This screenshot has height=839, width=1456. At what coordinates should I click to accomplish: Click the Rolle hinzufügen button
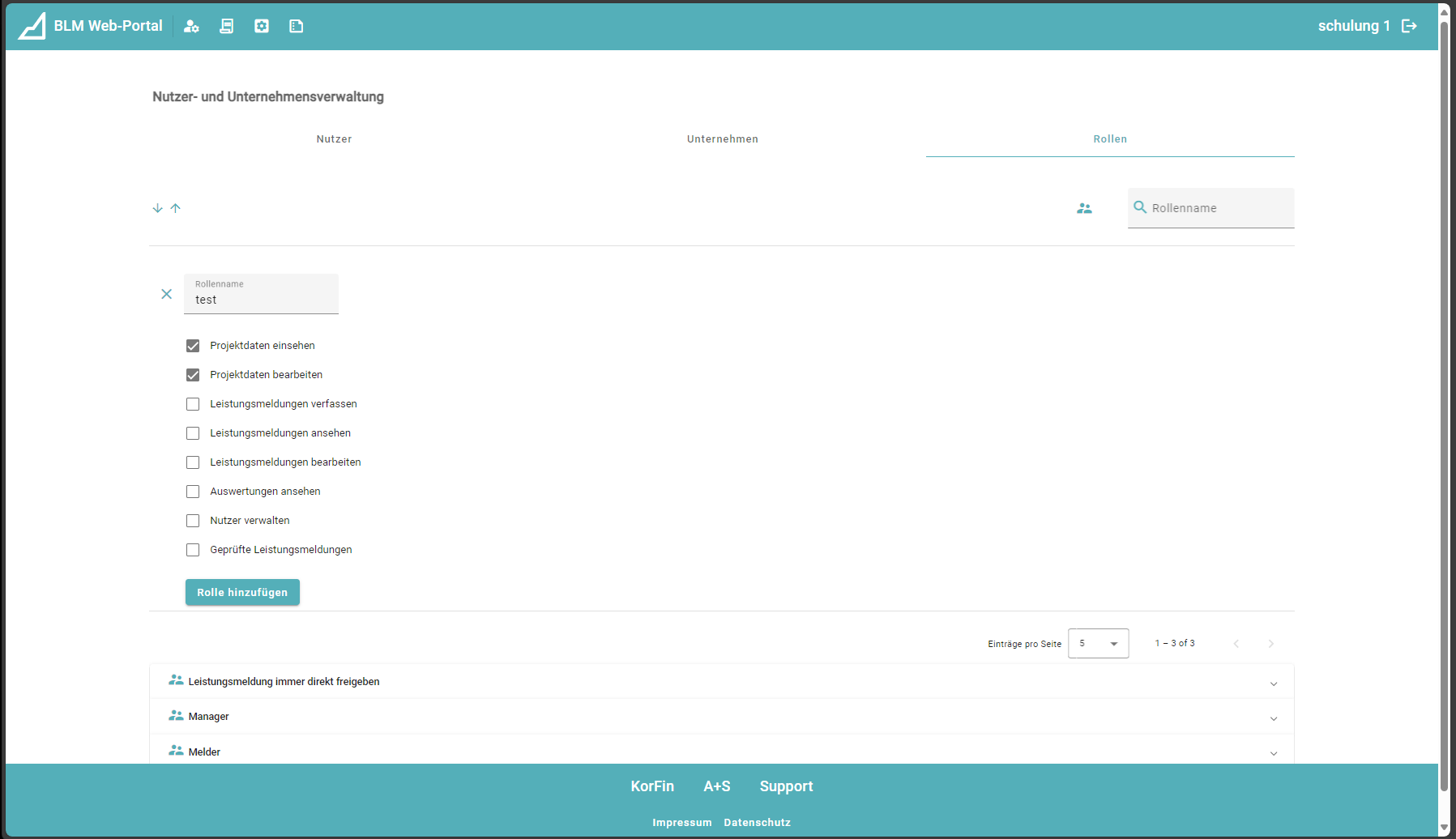tap(242, 592)
